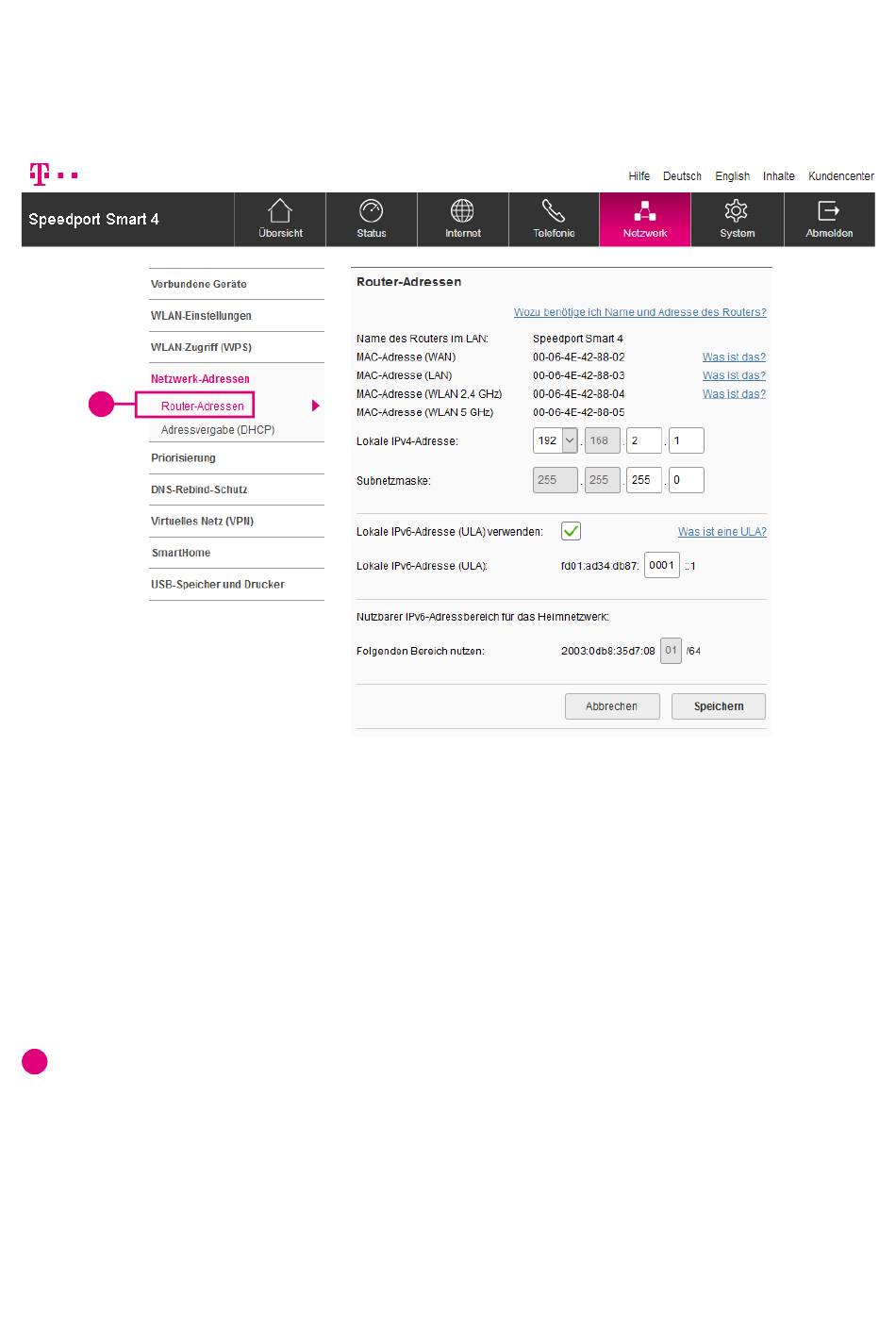Select Adressvergabe (DHCP) submenu entry

click(x=218, y=430)
